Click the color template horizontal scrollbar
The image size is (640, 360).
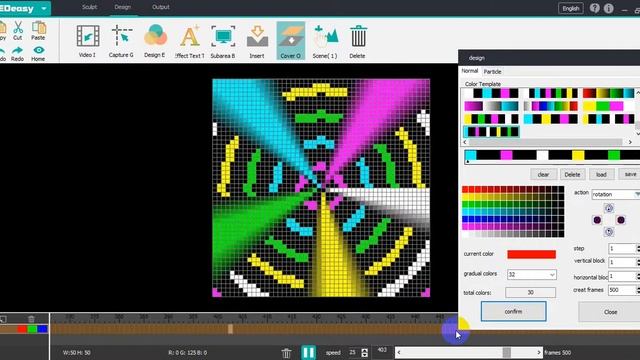pos(545,142)
